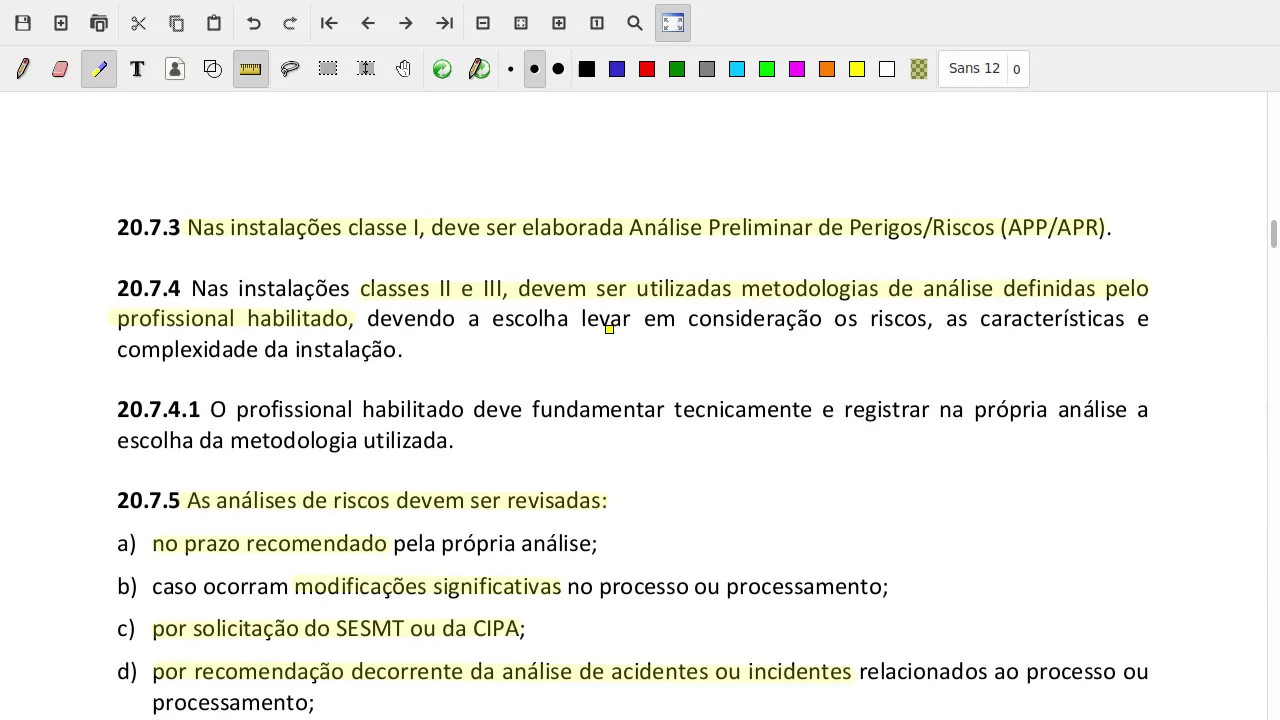
Task: Click the Save document icon
Action: (x=23, y=23)
